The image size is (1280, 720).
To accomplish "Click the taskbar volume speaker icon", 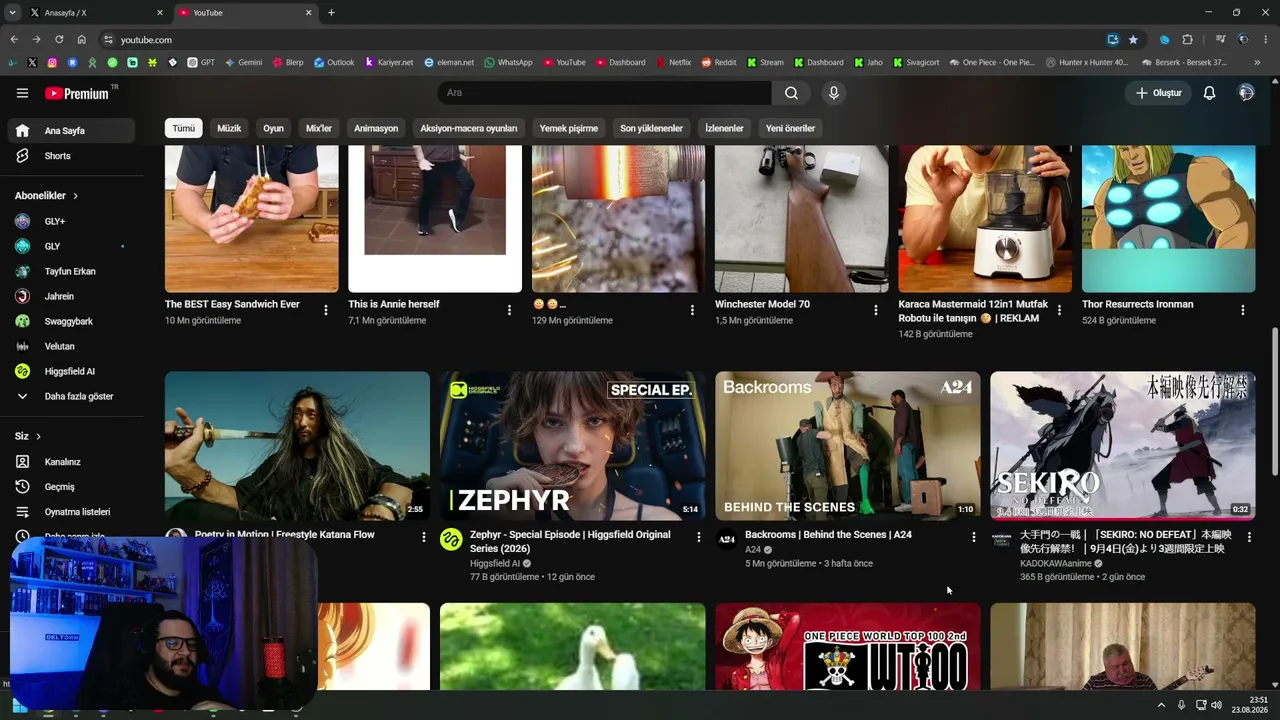I will coord(1217,705).
